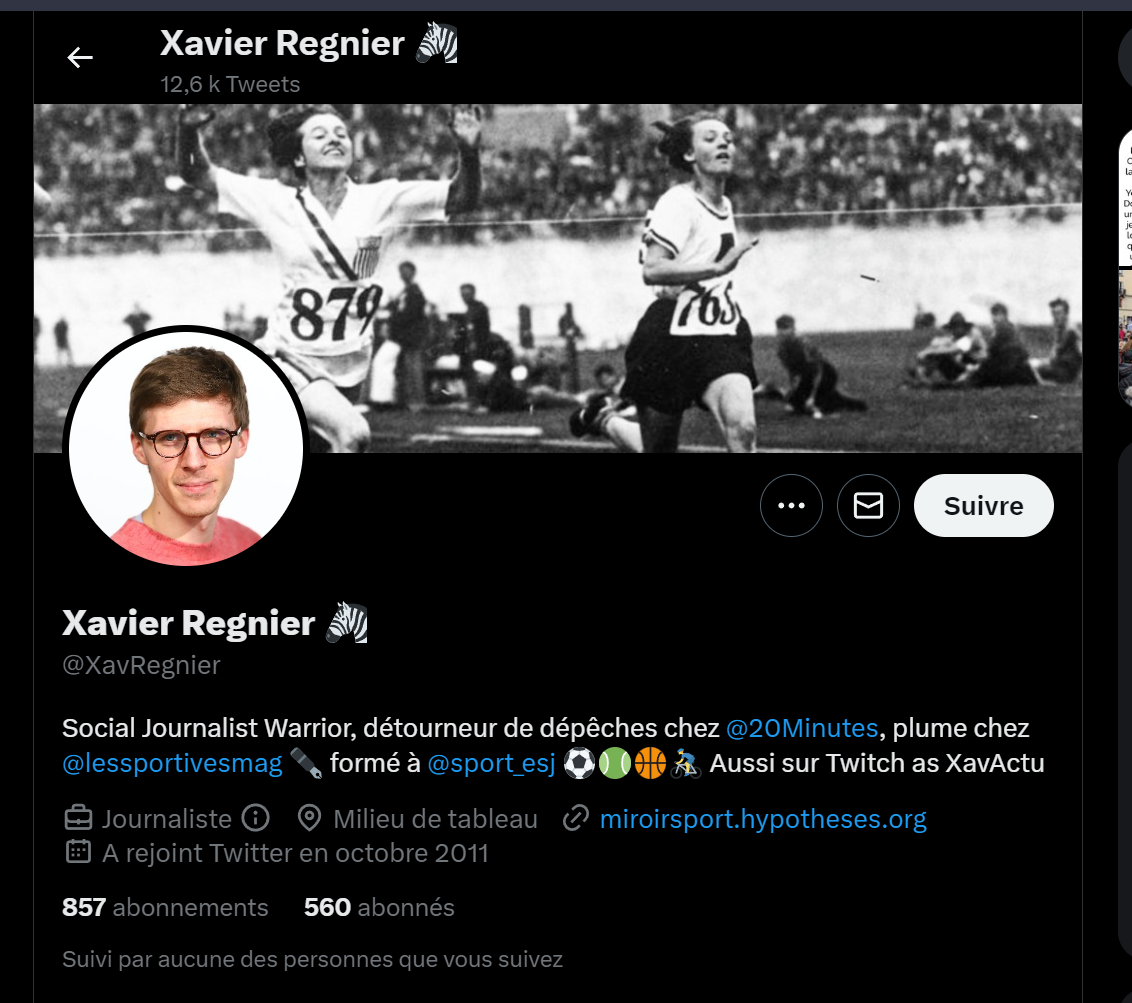View the 857 abonnements list

click(x=165, y=907)
